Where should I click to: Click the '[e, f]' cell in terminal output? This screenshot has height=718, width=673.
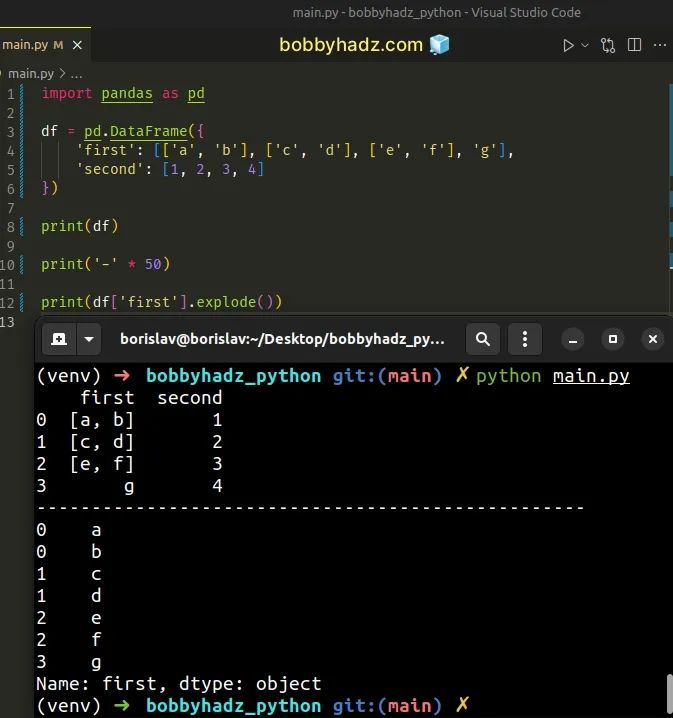[102, 464]
